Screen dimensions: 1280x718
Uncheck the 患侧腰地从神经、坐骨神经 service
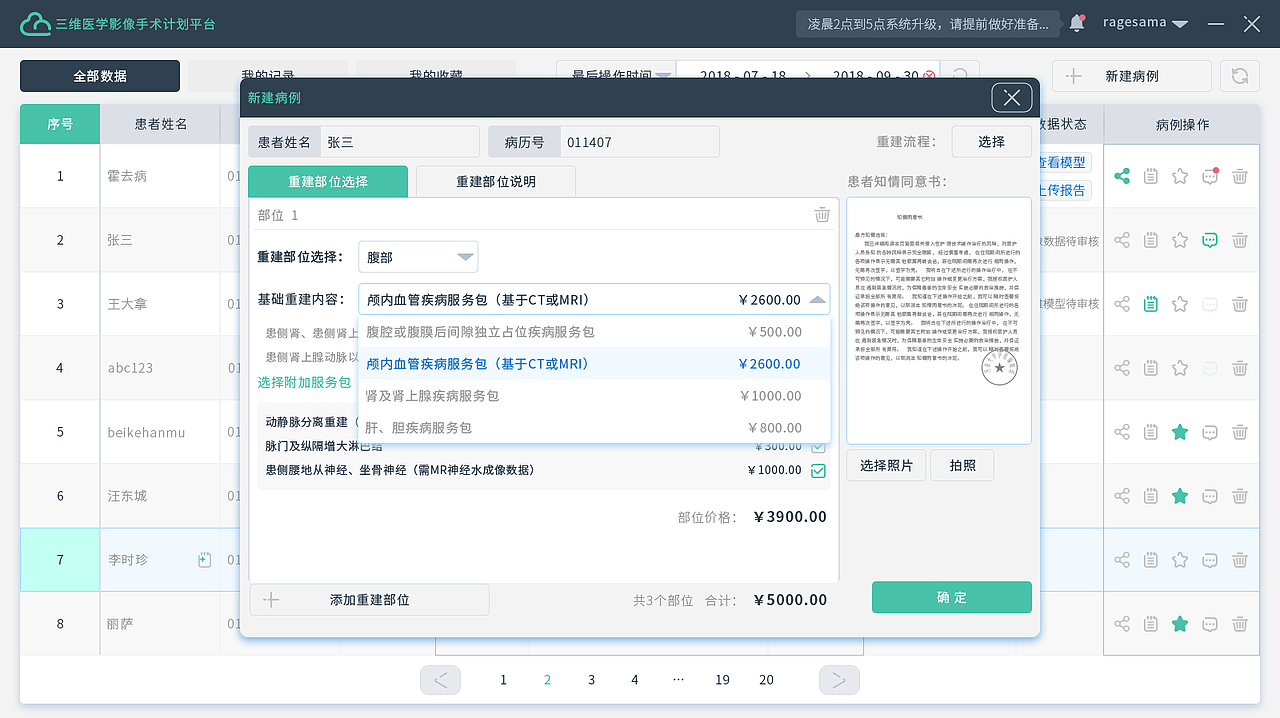pos(819,471)
